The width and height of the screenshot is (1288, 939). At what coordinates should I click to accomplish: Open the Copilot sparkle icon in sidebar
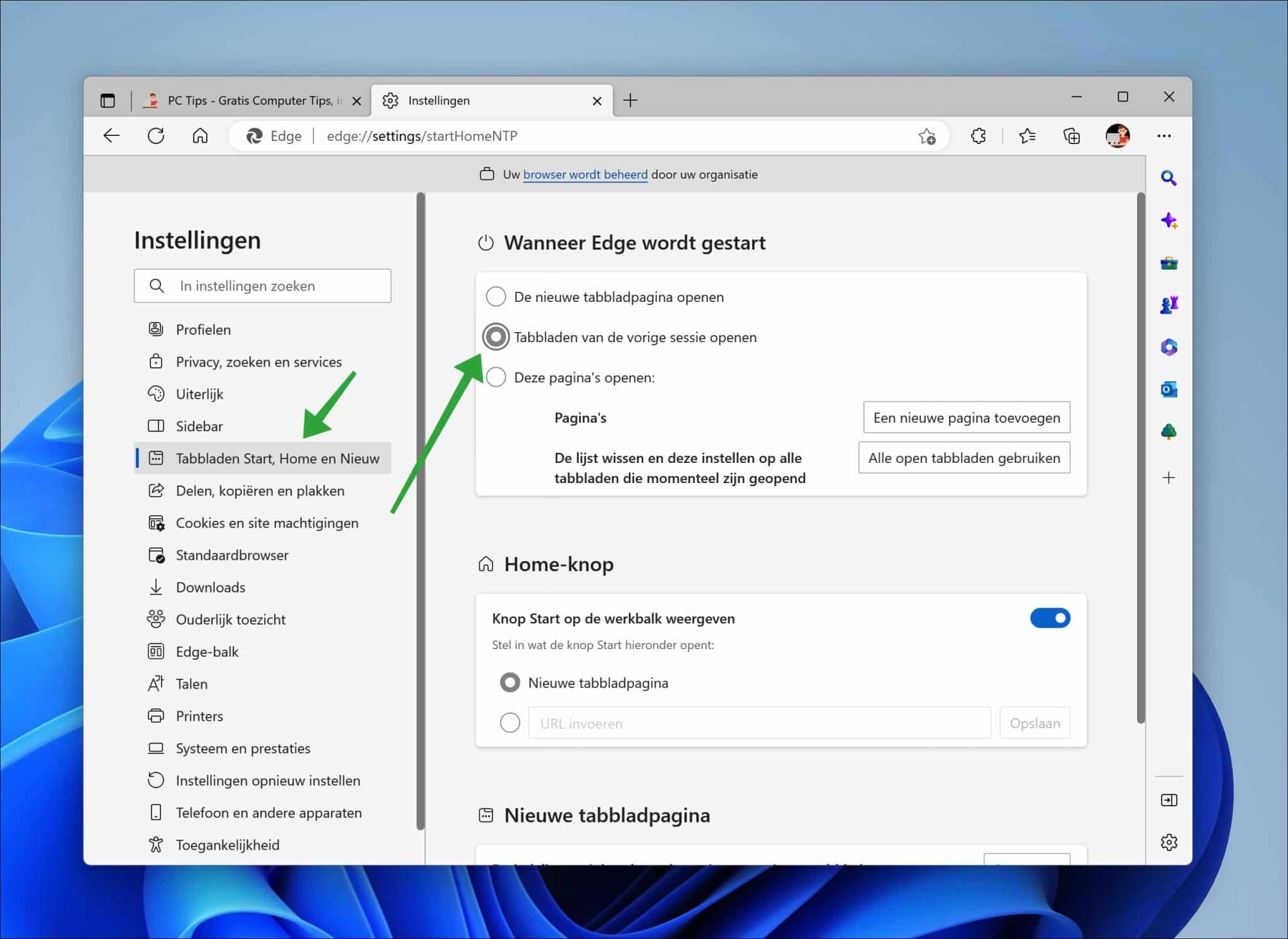(x=1169, y=220)
